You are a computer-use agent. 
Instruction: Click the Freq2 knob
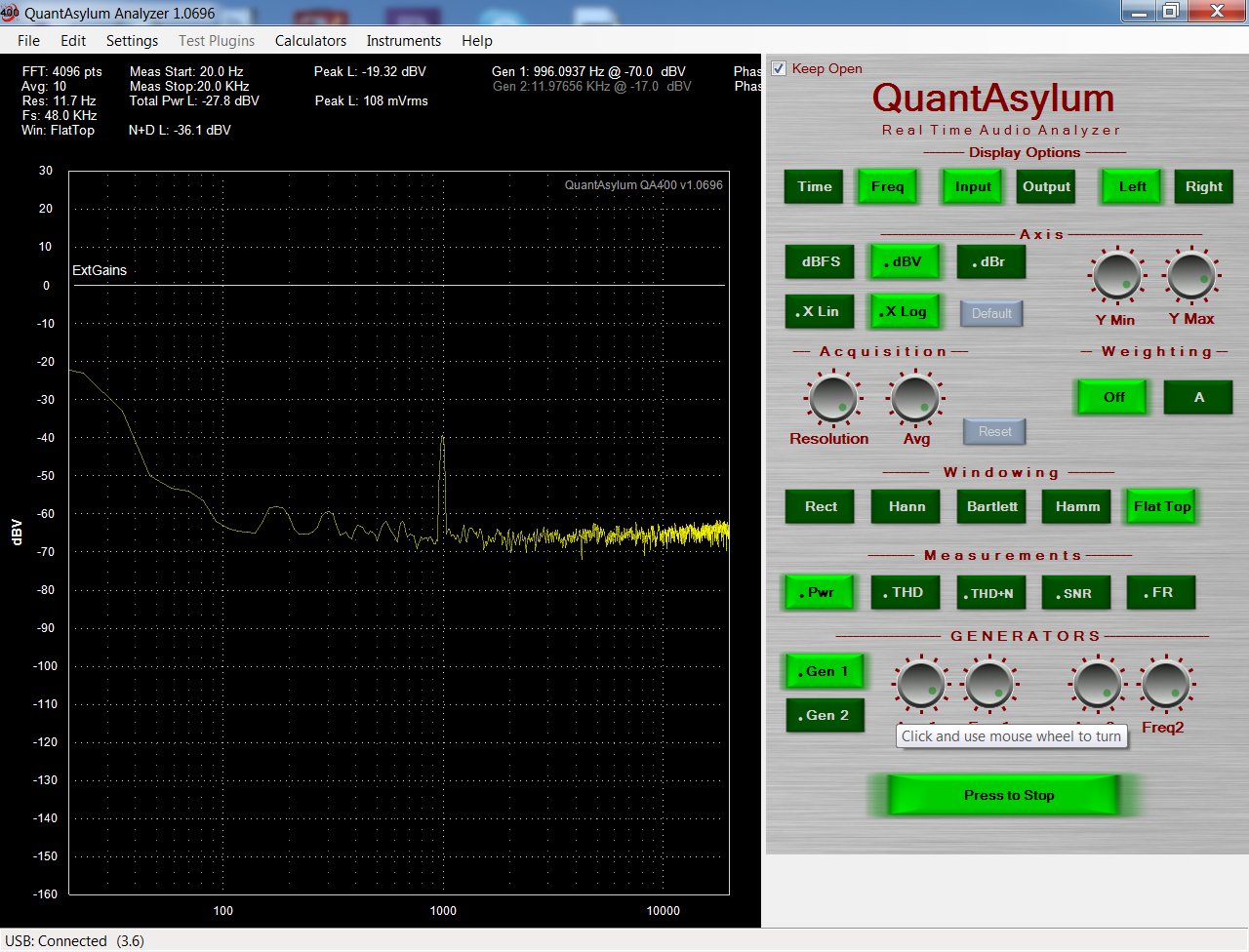click(1165, 684)
